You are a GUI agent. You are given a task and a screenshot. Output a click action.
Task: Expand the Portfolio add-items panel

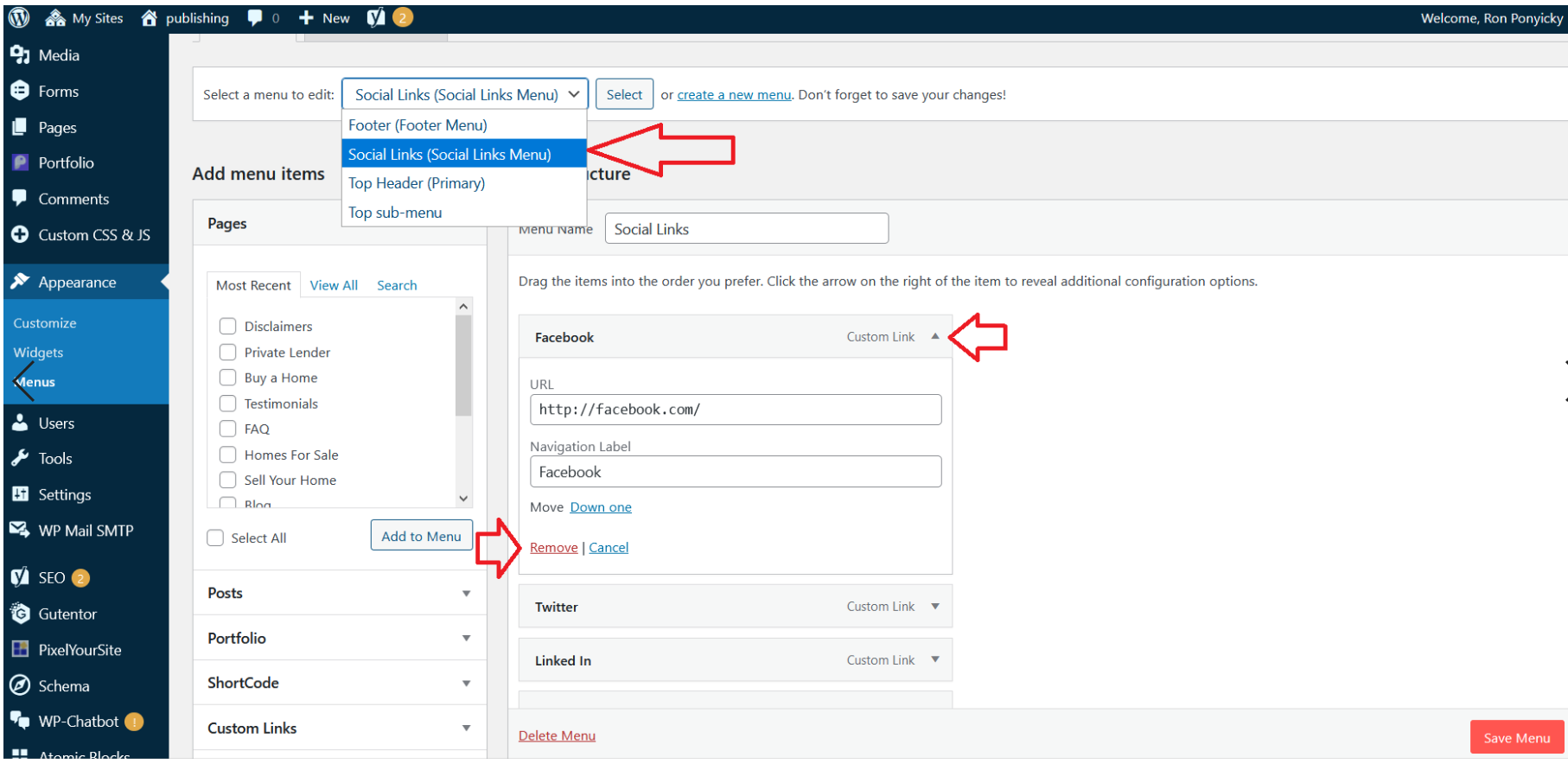[x=466, y=639]
